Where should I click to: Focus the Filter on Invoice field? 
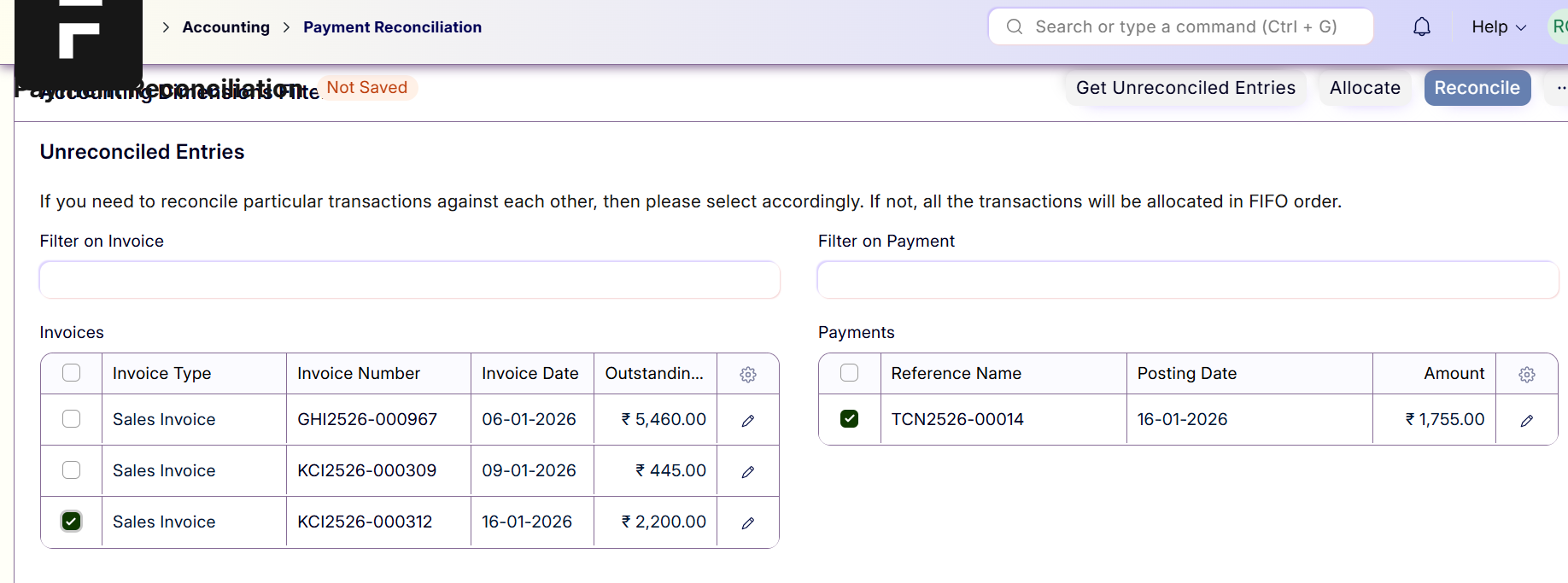click(x=410, y=280)
